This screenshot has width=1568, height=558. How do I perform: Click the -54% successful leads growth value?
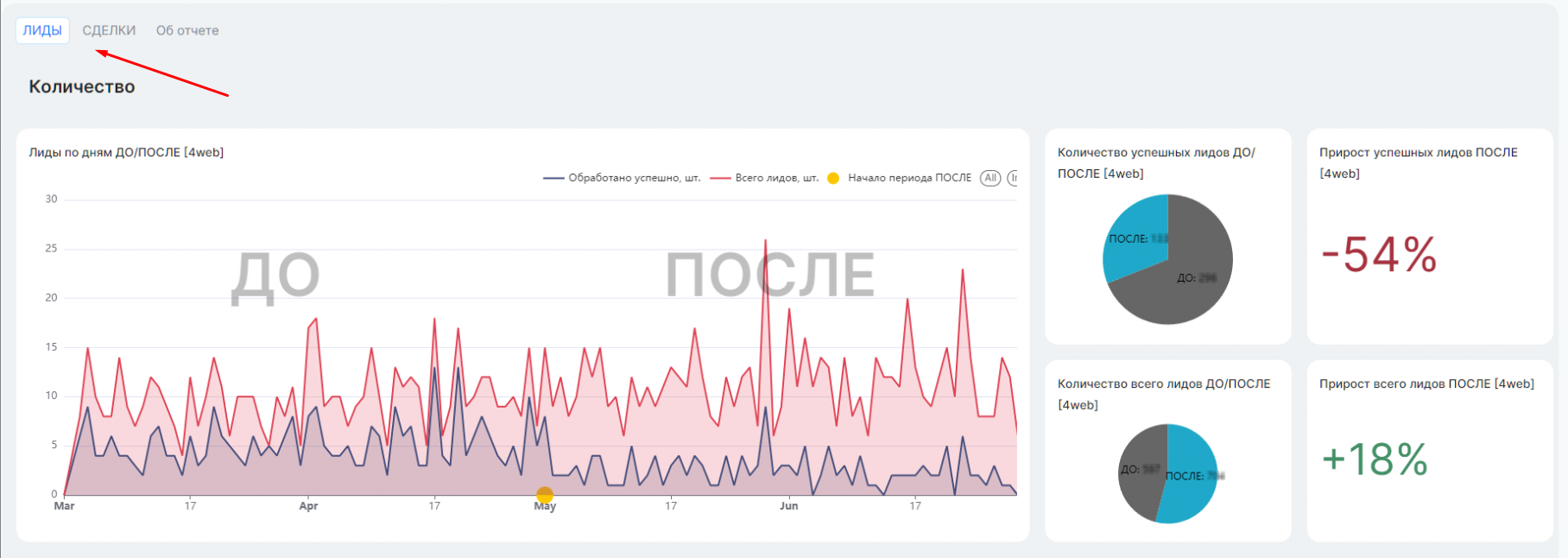click(x=1379, y=256)
